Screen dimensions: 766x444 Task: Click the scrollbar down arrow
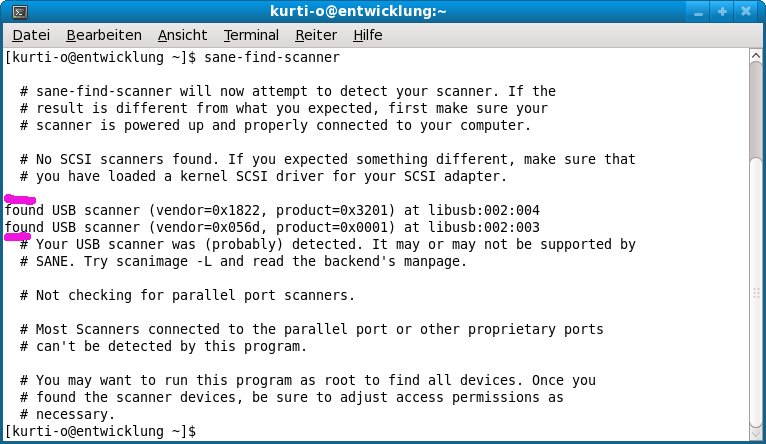point(756,431)
